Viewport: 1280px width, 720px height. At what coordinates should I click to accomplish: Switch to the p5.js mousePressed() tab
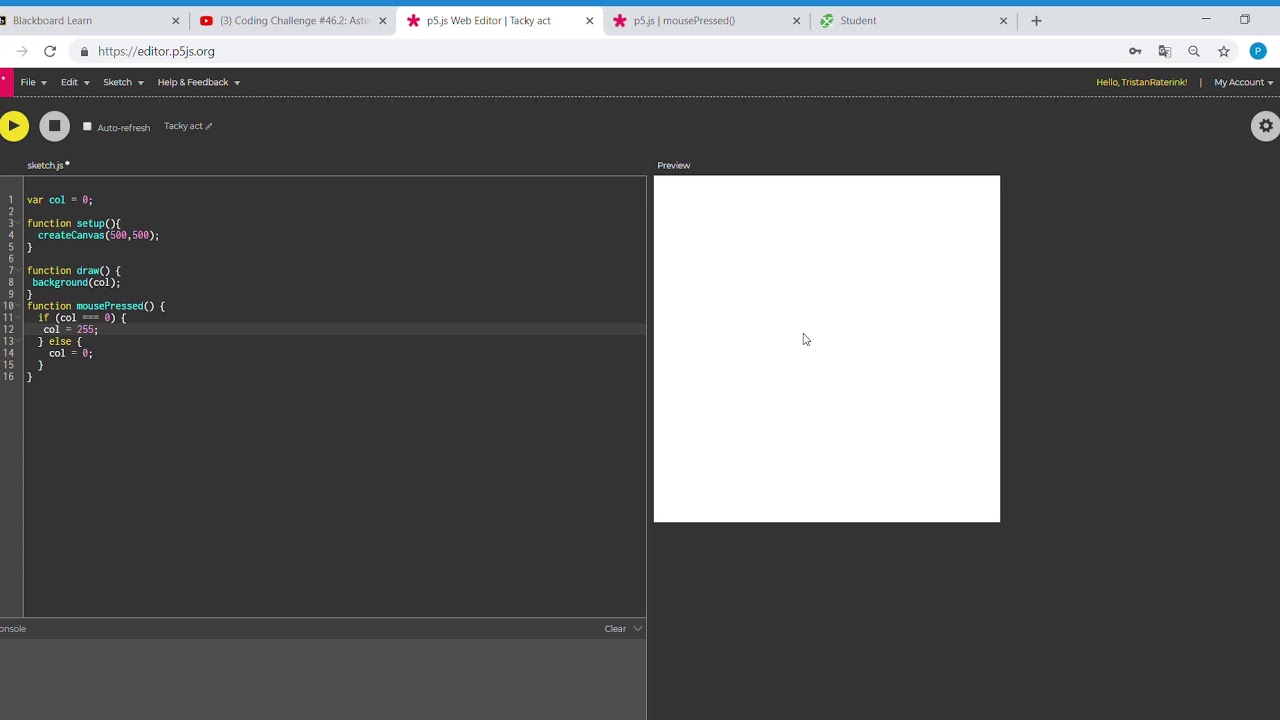coord(706,20)
